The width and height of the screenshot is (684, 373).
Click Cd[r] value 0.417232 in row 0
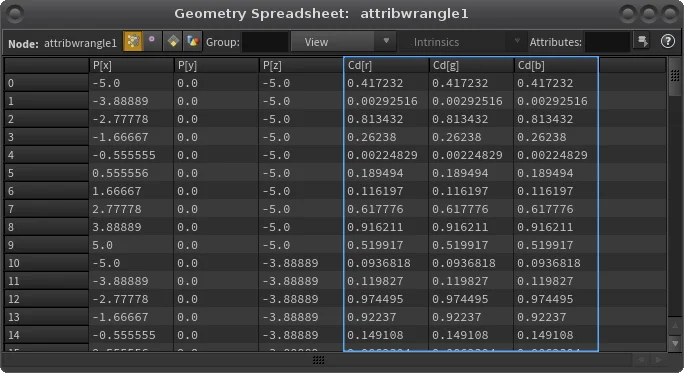point(375,83)
